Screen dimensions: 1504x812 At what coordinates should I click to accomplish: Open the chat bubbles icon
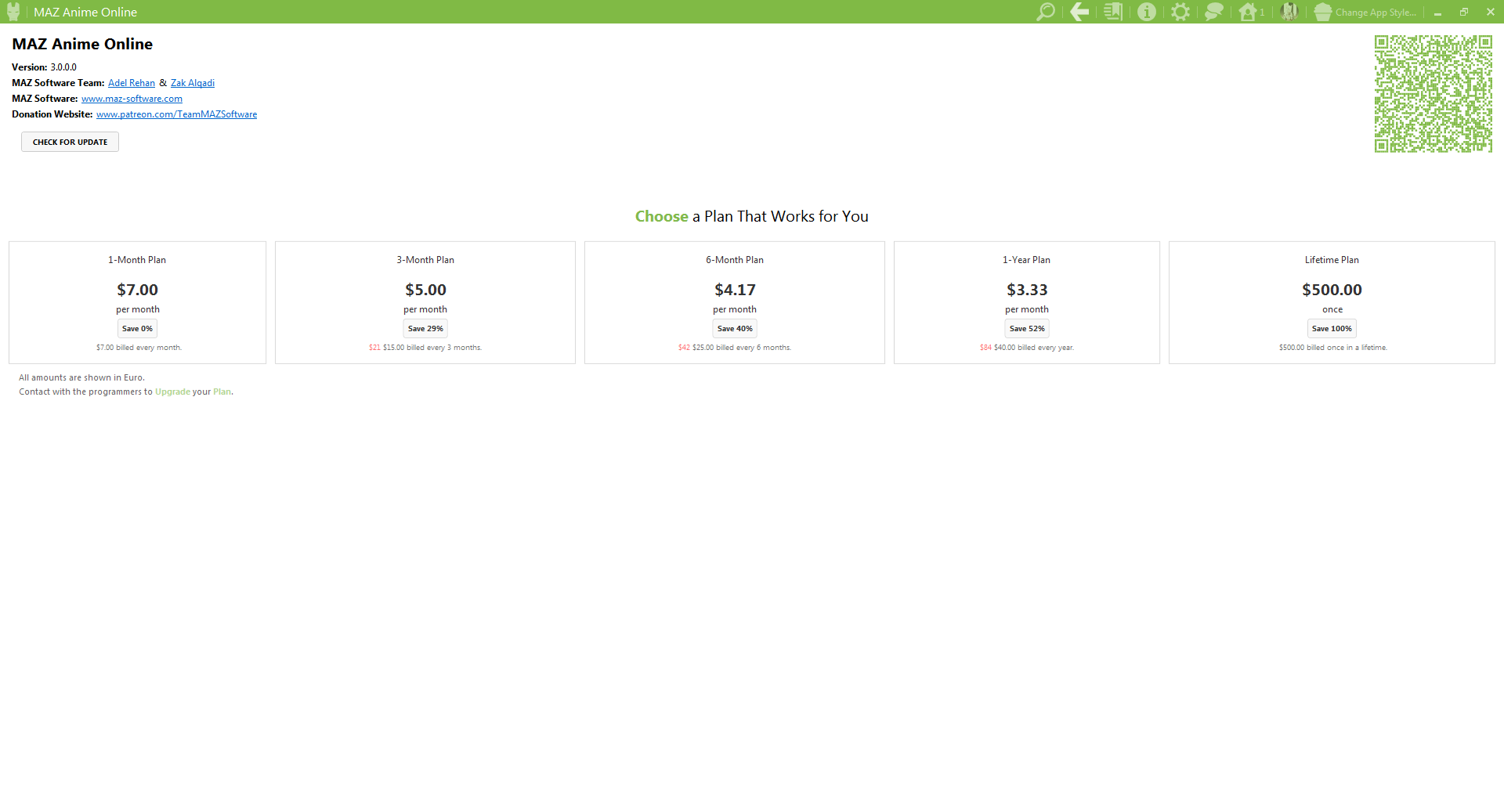tap(1213, 12)
